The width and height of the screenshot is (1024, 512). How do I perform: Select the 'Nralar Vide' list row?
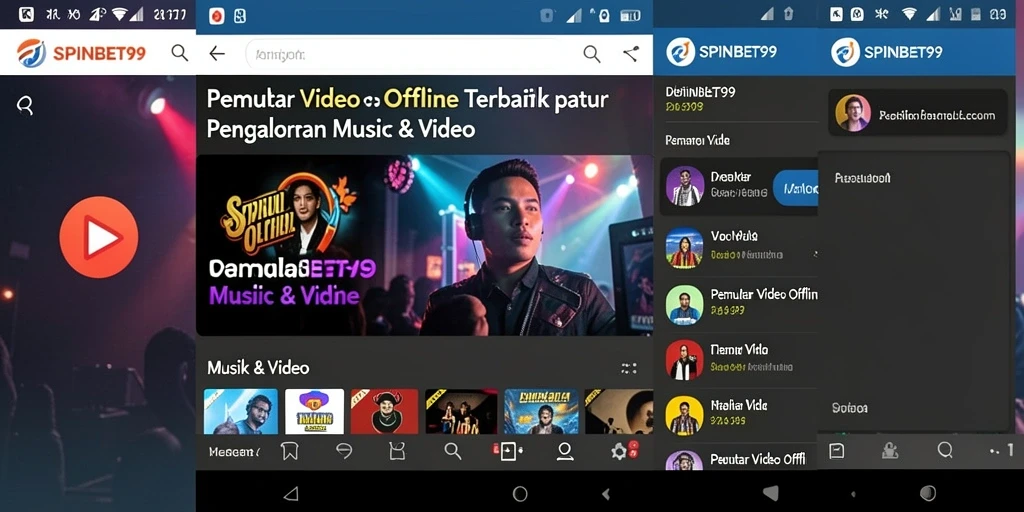pos(738,415)
